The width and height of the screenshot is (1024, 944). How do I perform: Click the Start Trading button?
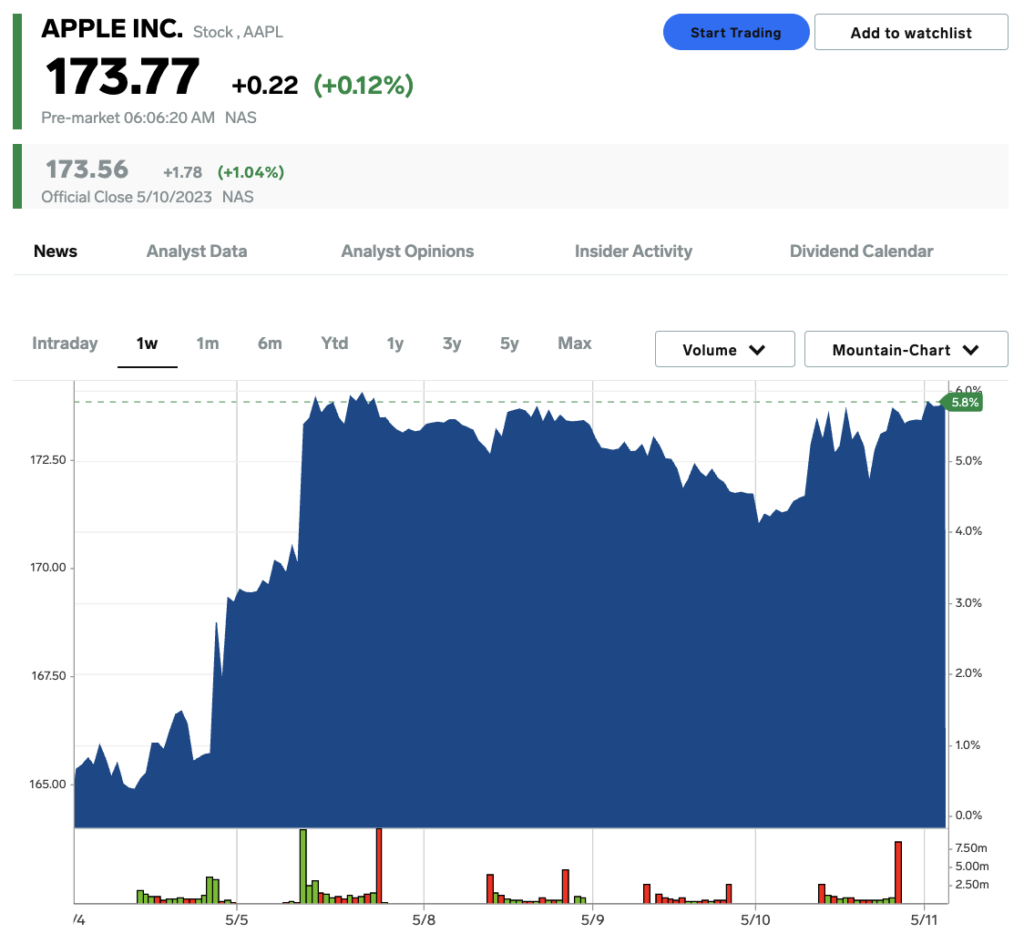click(736, 32)
